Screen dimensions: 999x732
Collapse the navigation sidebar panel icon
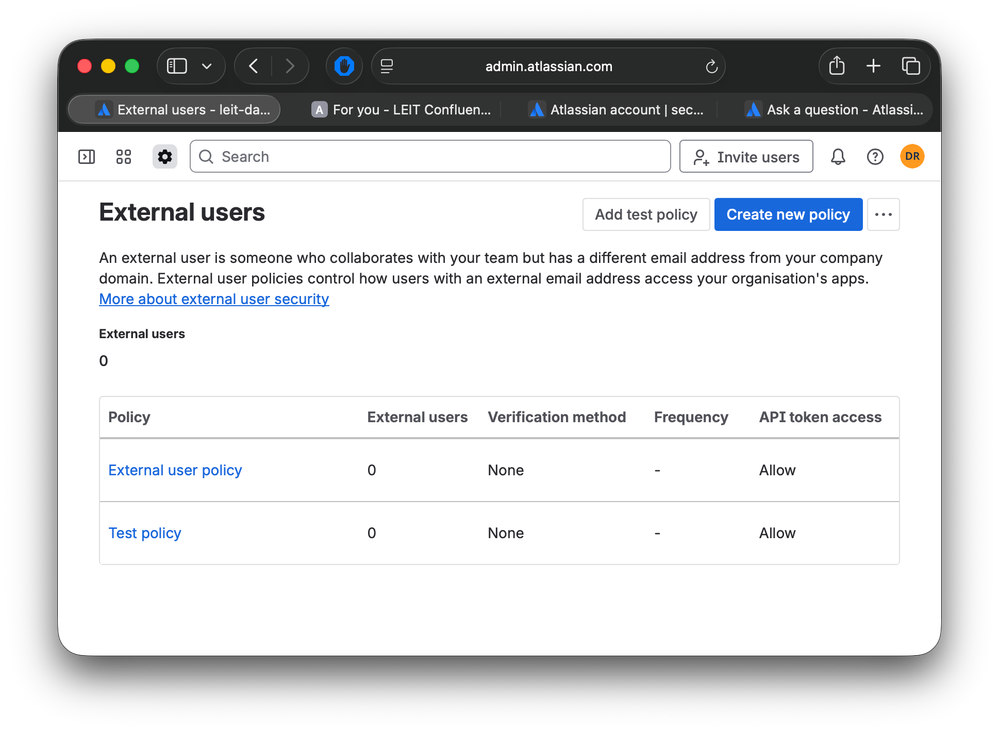tap(86, 156)
